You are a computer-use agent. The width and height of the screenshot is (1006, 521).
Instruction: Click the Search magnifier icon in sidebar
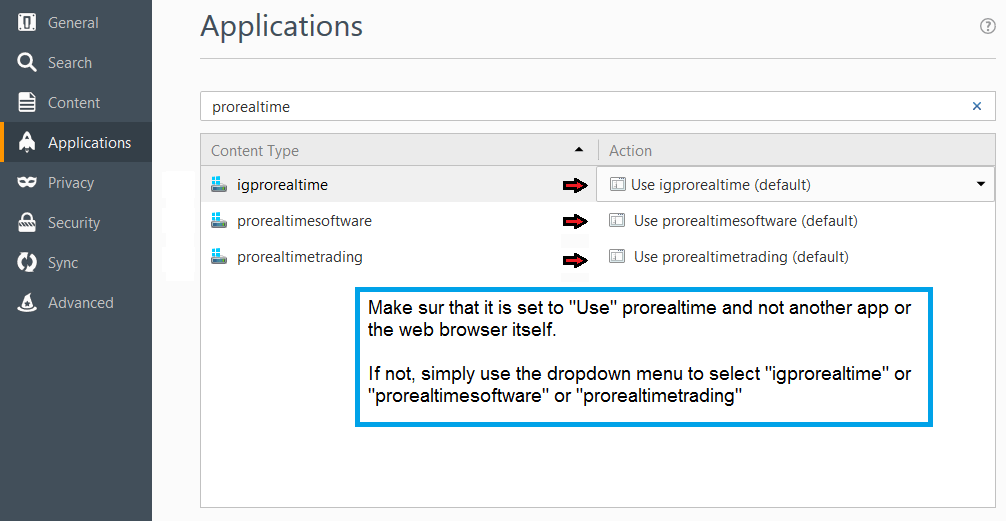[27, 63]
